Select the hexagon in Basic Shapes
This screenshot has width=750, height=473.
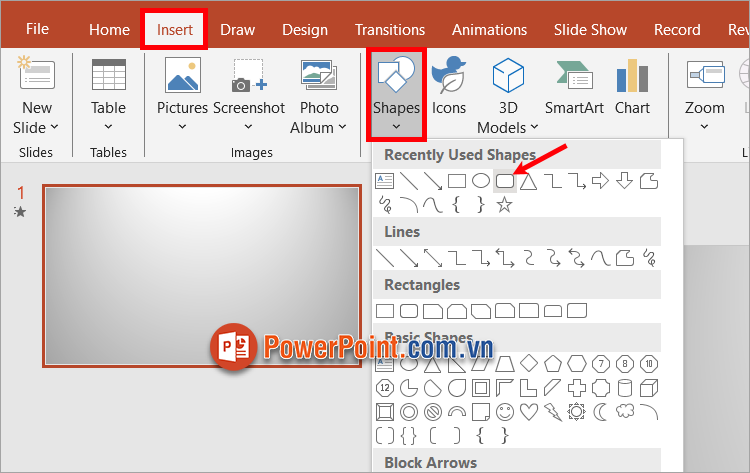pyautogui.click(x=577, y=363)
